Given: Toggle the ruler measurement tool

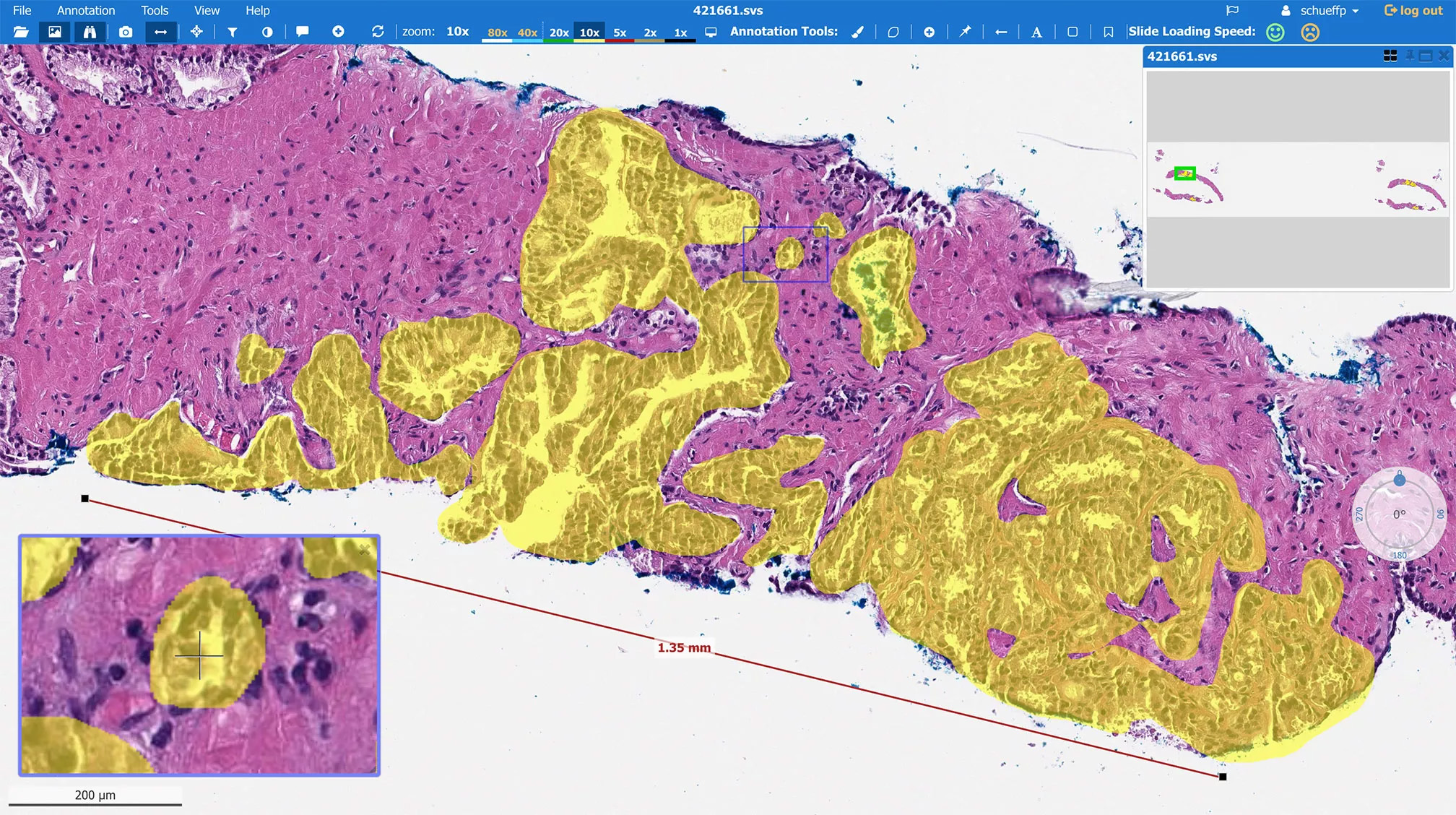Looking at the screenshot, I should [x=160, y=32].
